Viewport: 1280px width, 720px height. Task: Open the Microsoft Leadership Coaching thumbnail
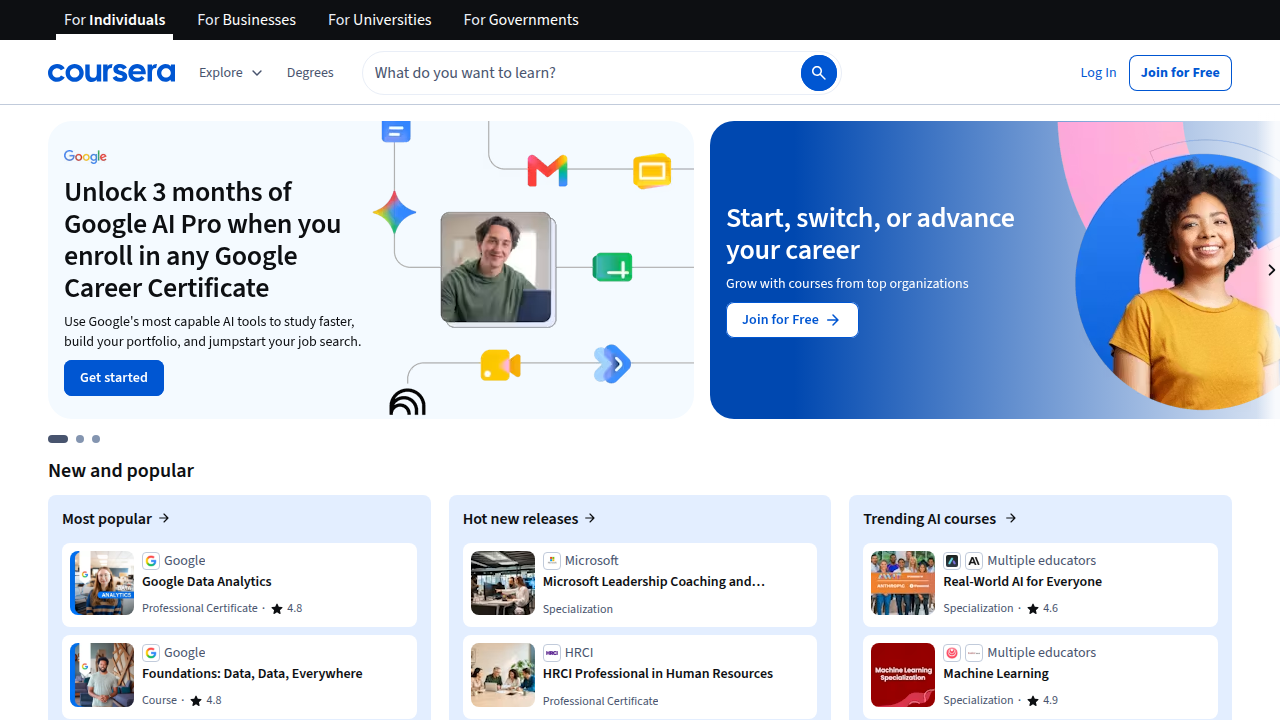tap(503, 583)
